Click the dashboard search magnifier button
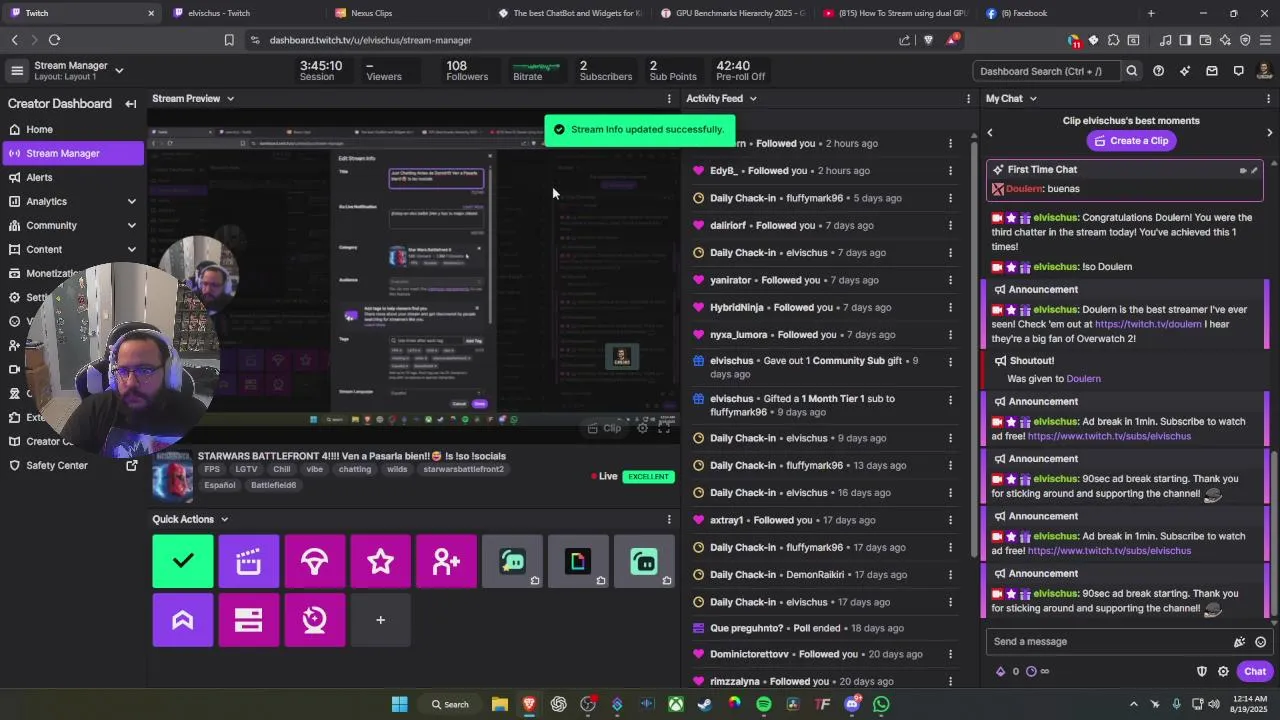The image size is (1280, 720). 1132,71
